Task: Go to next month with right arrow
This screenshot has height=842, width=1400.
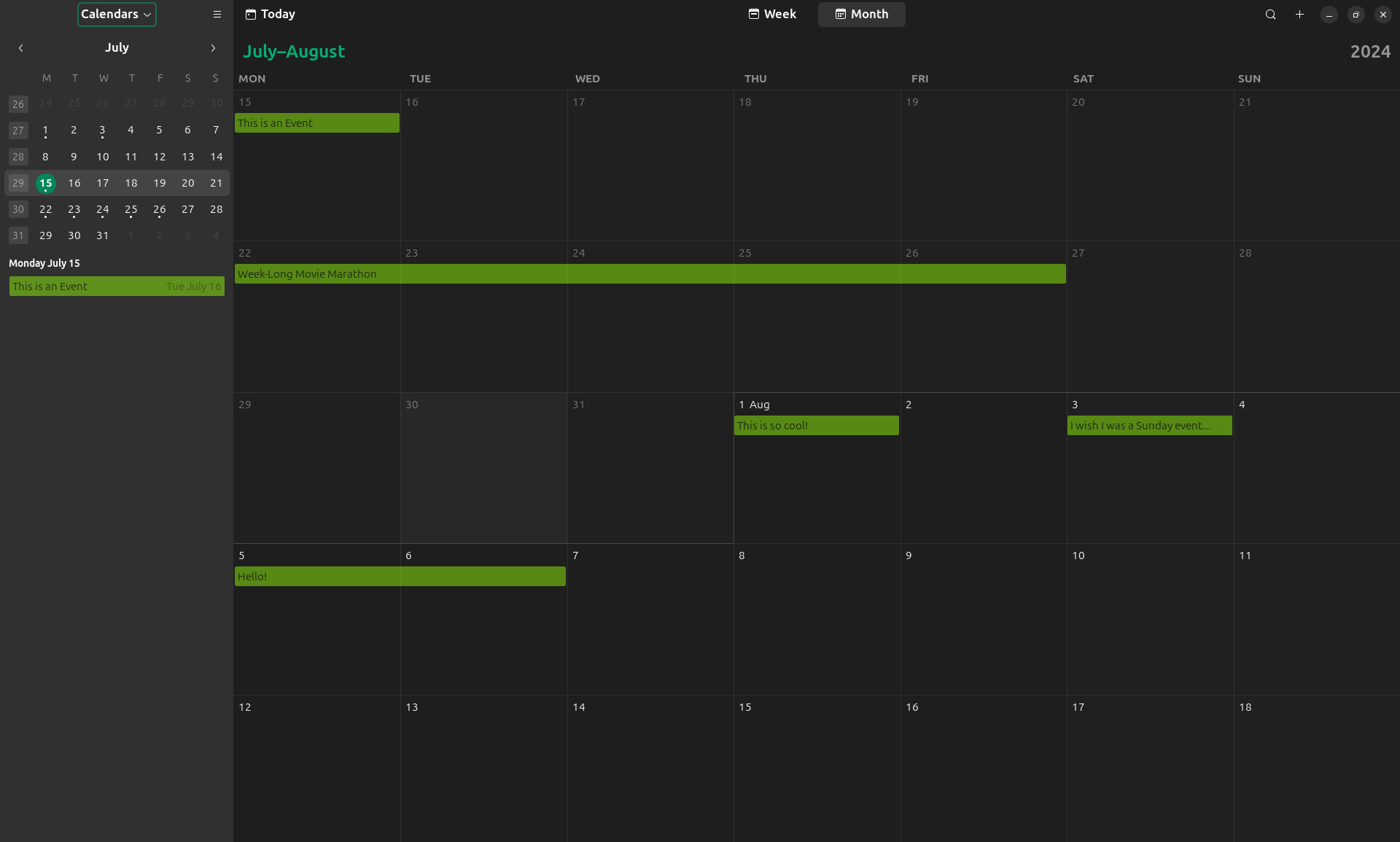Action: pos(213,48)
